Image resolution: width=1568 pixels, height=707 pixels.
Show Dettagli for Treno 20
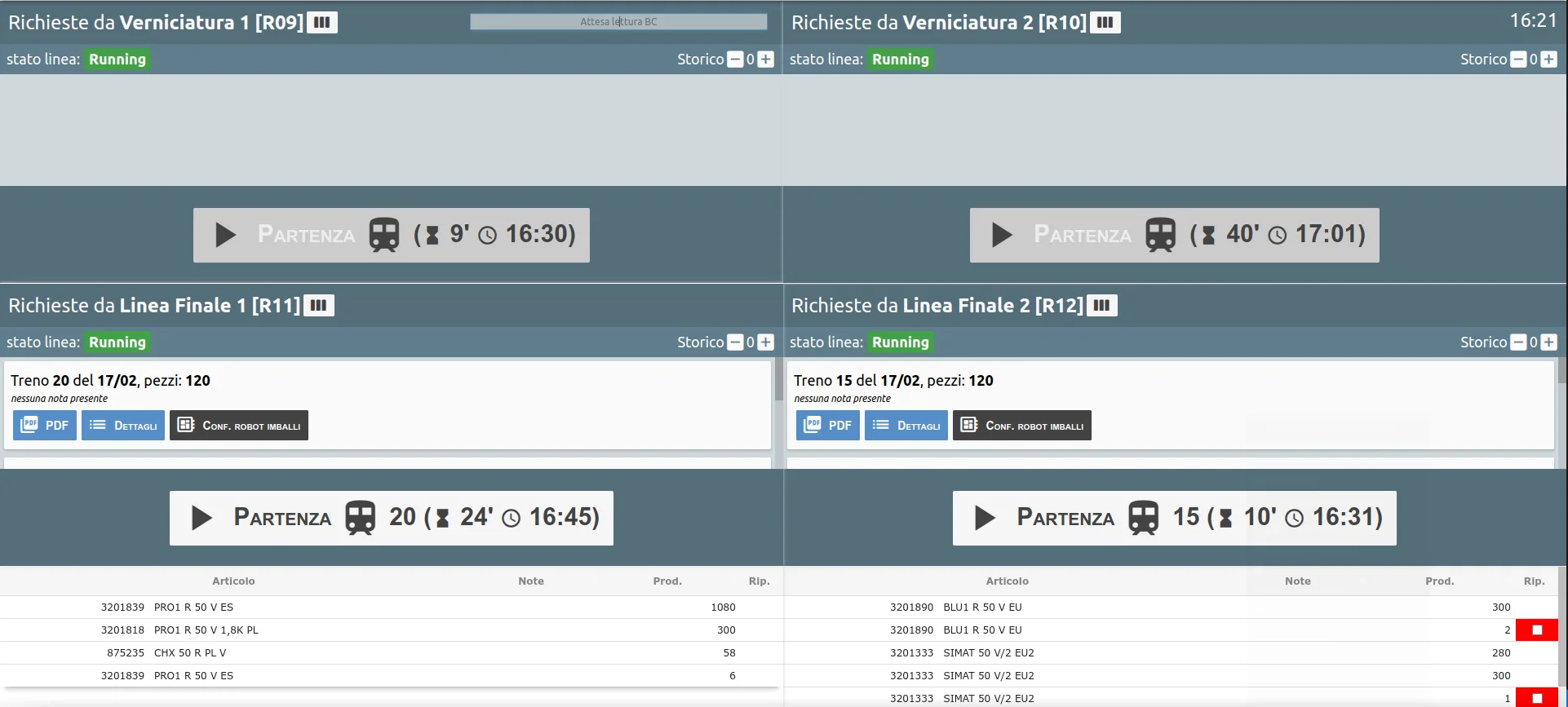123,426
